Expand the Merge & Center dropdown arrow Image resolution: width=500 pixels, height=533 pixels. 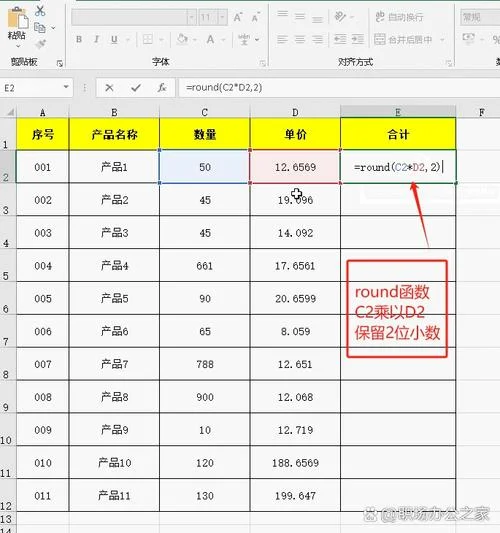coord(442,40)
